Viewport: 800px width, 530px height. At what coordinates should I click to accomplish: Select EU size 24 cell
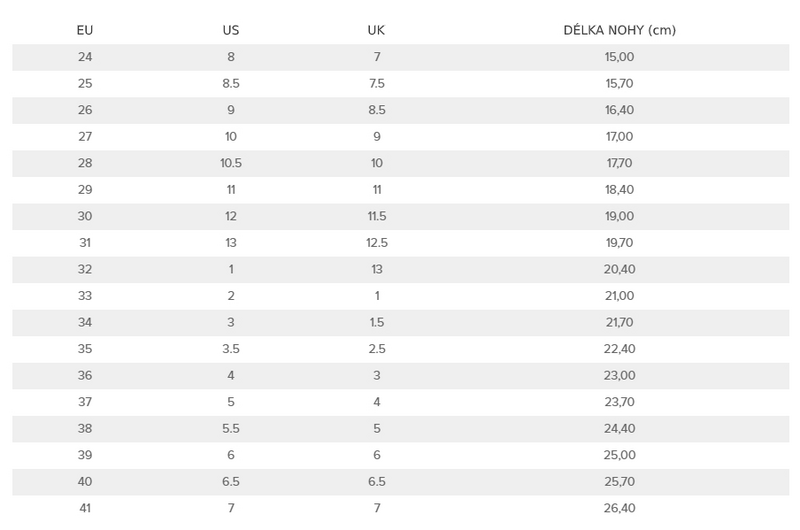[x=85, y=57]
